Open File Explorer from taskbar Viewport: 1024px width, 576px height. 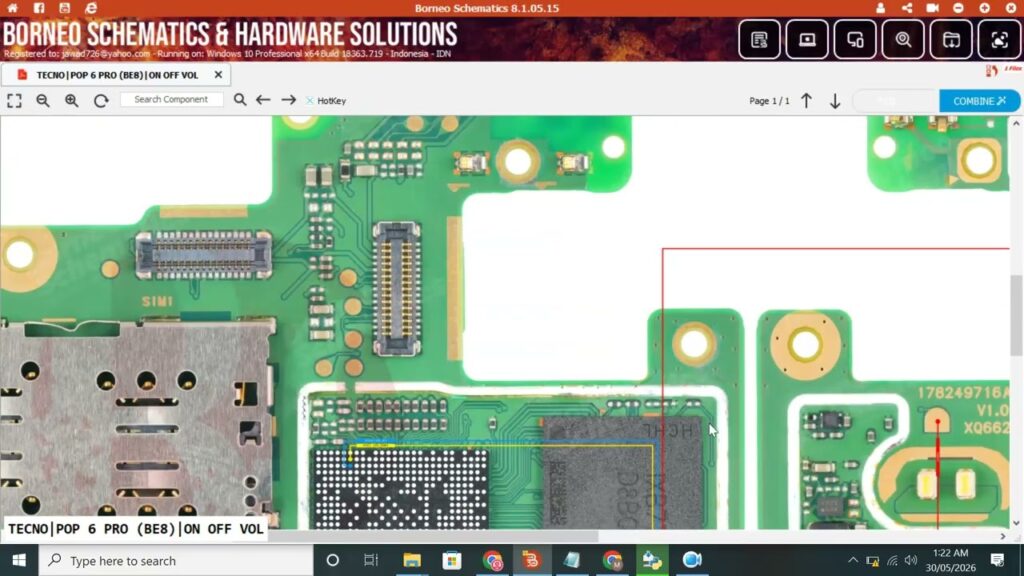tap(411, 560)
